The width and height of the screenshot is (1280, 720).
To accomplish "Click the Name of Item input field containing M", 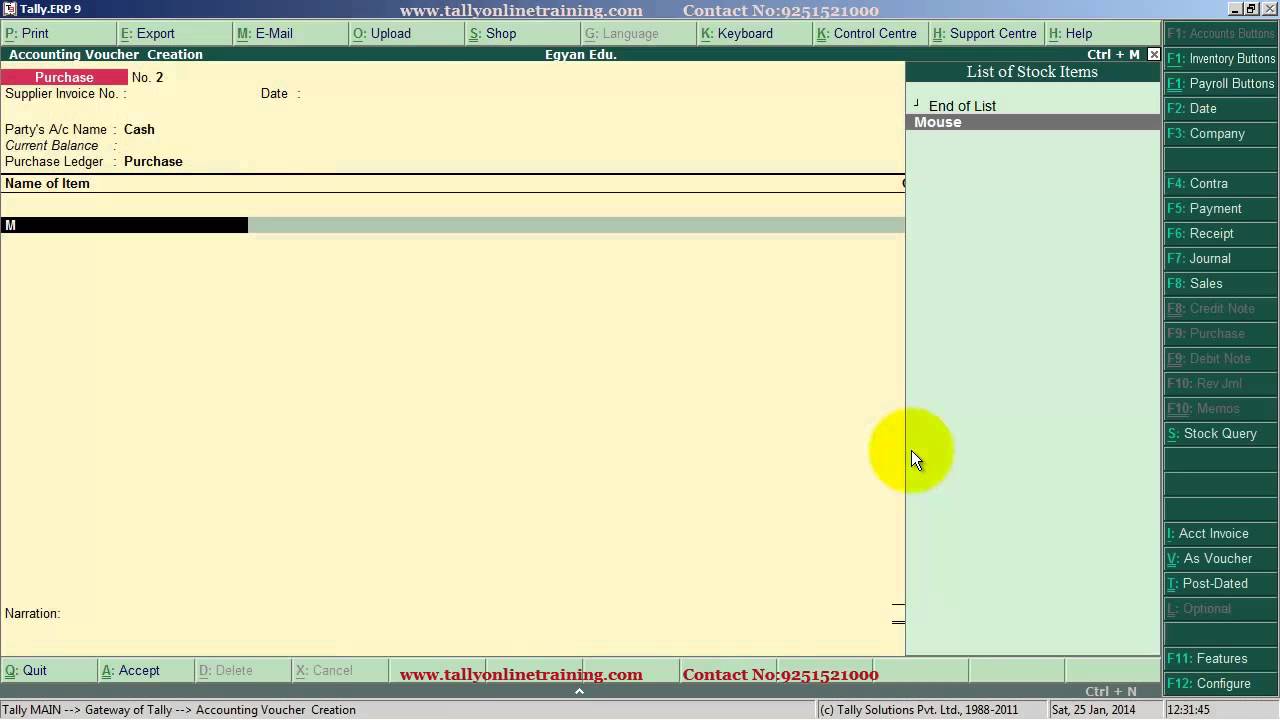I will (124, 225).
